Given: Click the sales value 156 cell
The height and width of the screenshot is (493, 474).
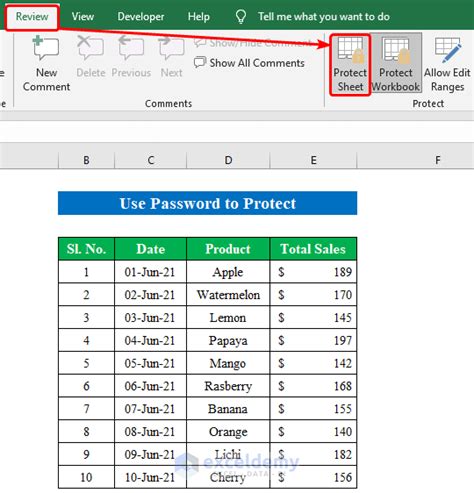Looking at the screenshot, I should coord(313,477).
